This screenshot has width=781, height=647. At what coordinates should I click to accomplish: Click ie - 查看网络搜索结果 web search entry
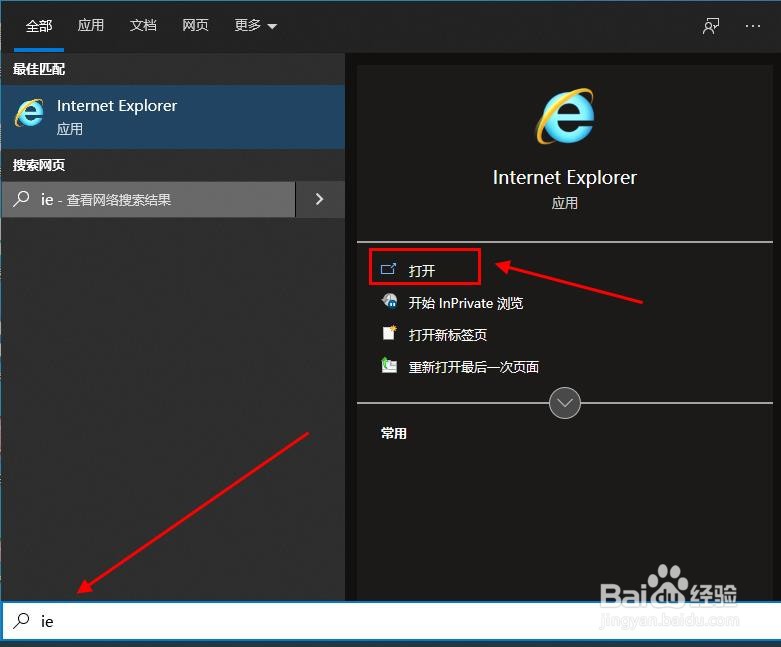point(148,199)
